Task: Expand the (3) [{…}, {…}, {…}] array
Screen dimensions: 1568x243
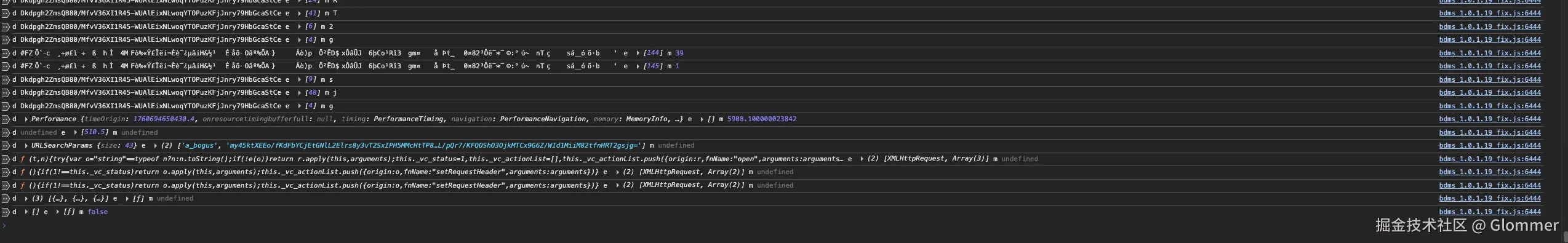Action: coord(26,198)
